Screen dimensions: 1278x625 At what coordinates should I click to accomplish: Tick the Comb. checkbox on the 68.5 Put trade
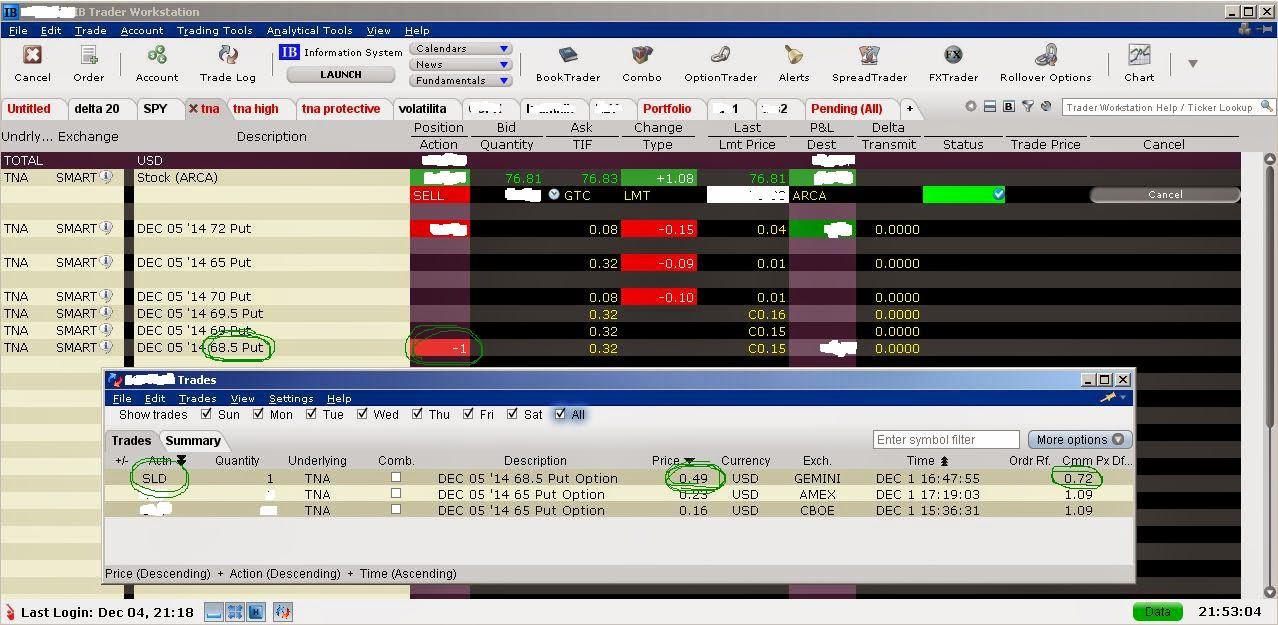(x=396, y=478)
